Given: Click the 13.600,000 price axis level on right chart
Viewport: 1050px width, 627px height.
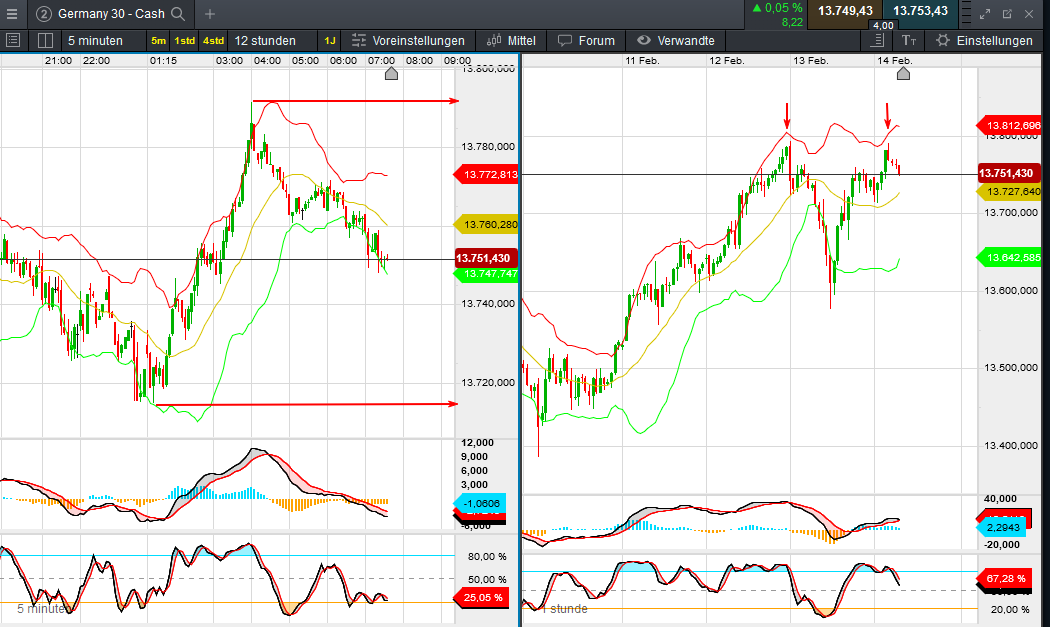Looking at the screenshot, I should (1010, 291).
